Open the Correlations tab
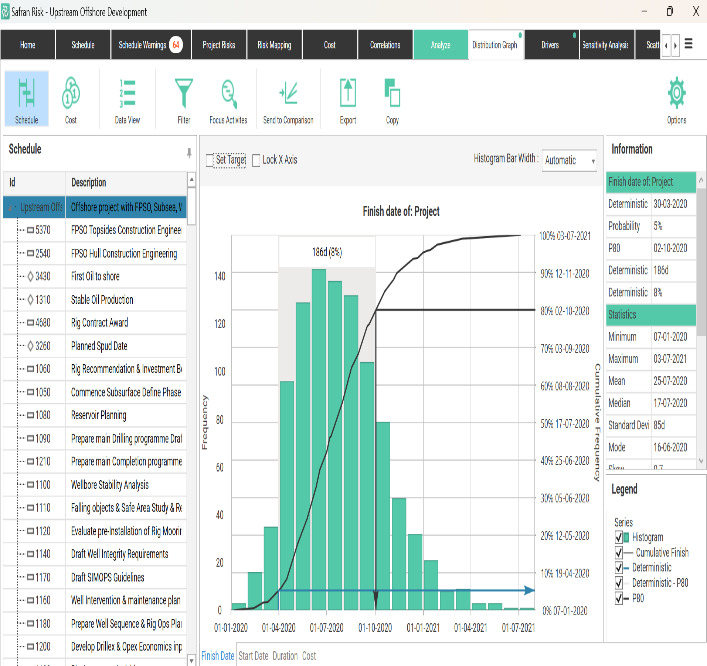The width and height of the screenshot is (707, 666). point(385,45)
